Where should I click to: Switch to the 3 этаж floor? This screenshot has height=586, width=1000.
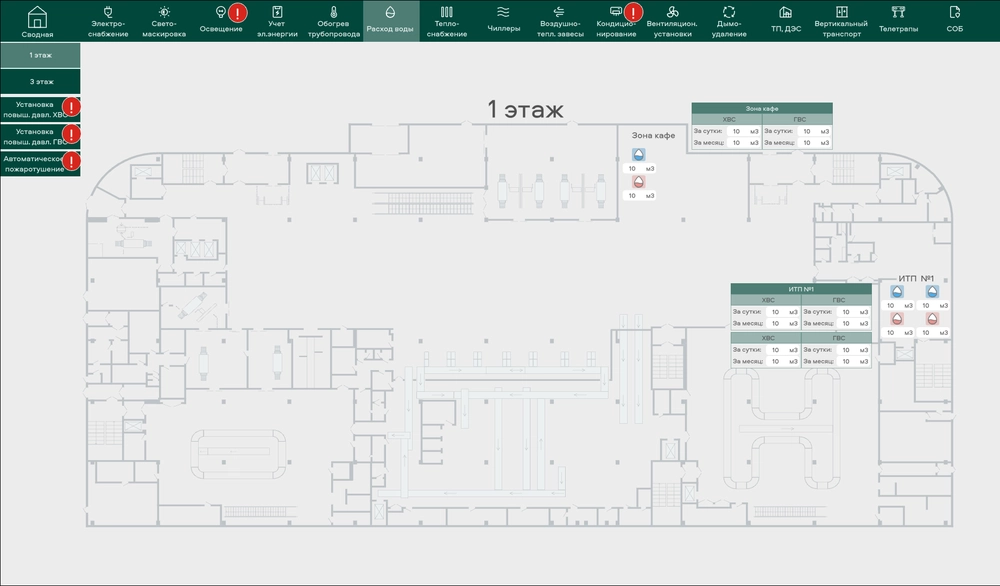click(x=41, y=81)
